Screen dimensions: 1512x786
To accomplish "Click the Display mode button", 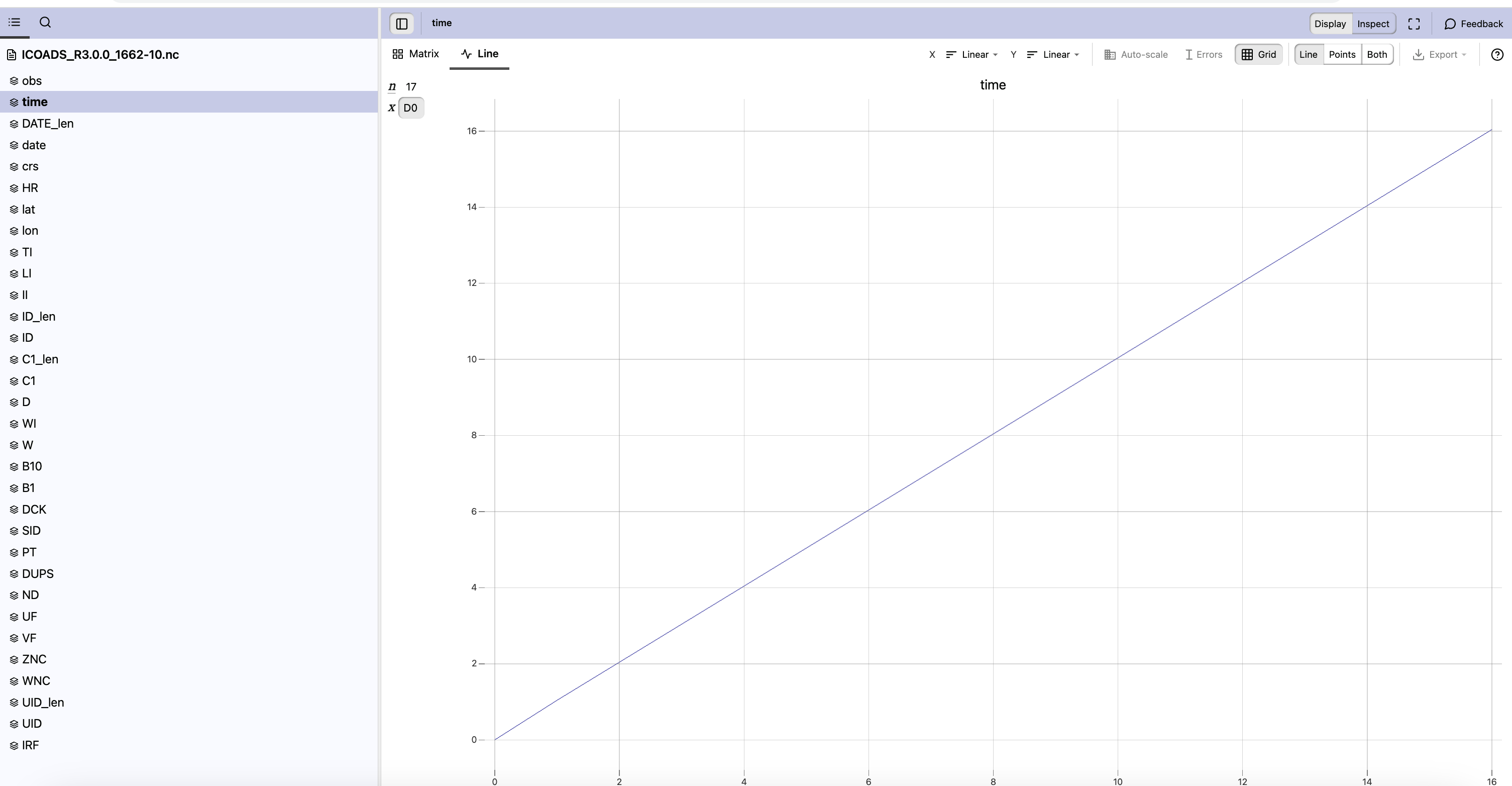I will (1330, 24).
